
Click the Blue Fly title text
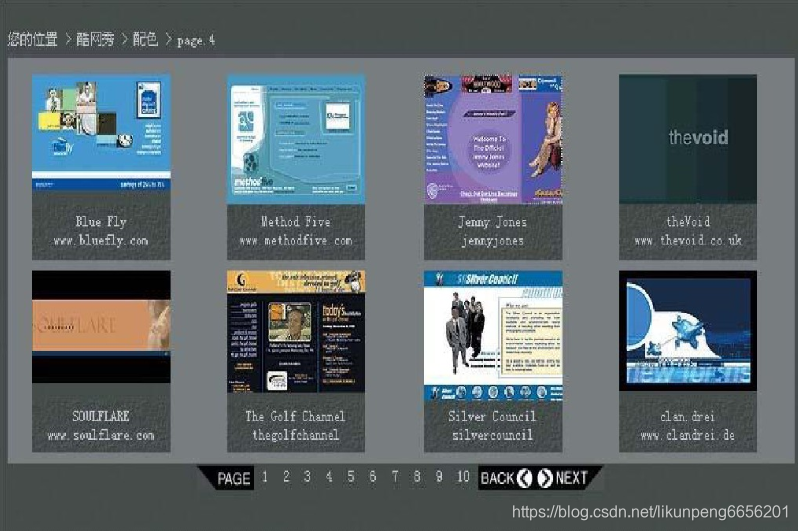(x=101, y=221)
